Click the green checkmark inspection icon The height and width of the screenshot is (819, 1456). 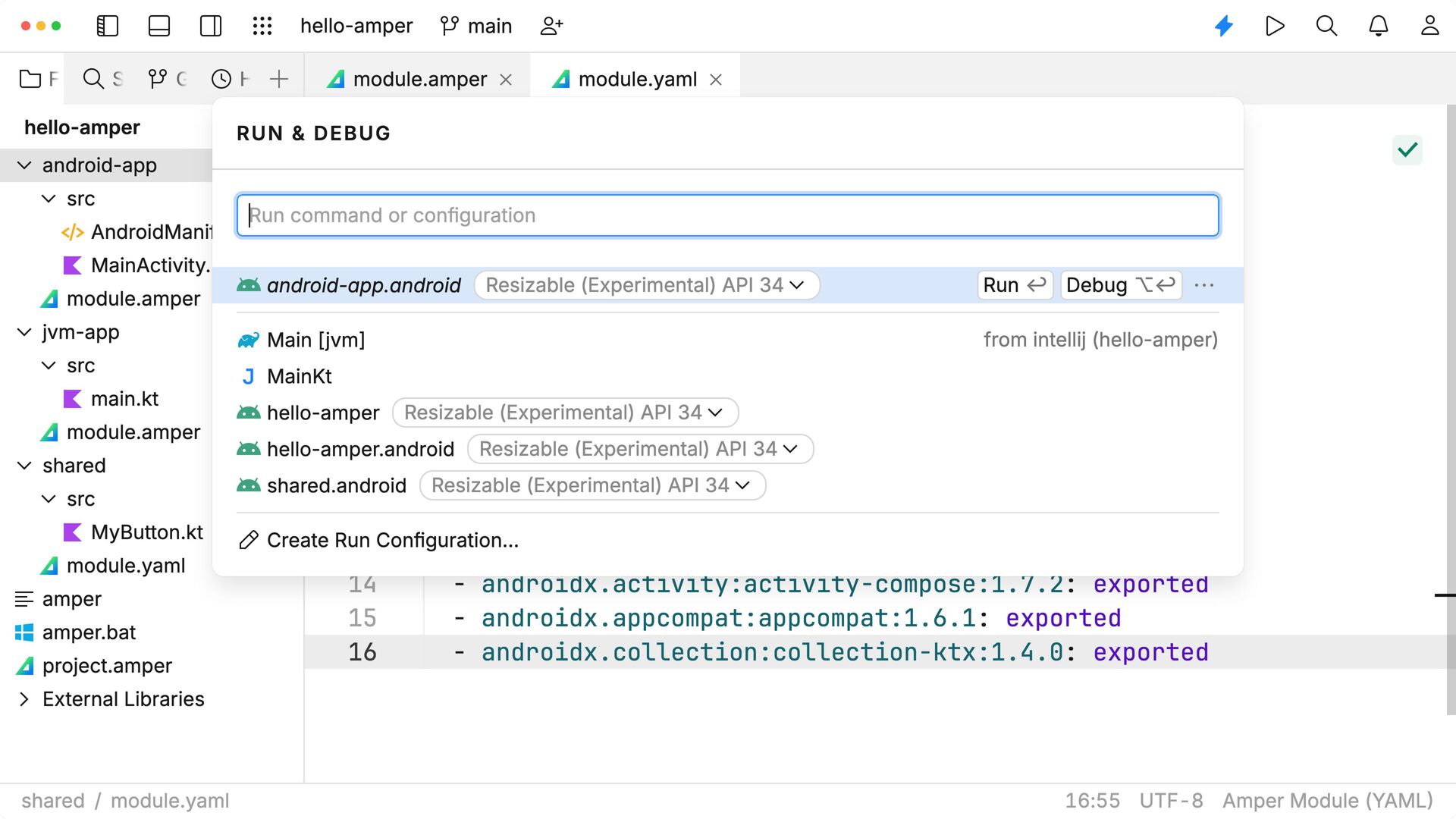point(1407,150)
